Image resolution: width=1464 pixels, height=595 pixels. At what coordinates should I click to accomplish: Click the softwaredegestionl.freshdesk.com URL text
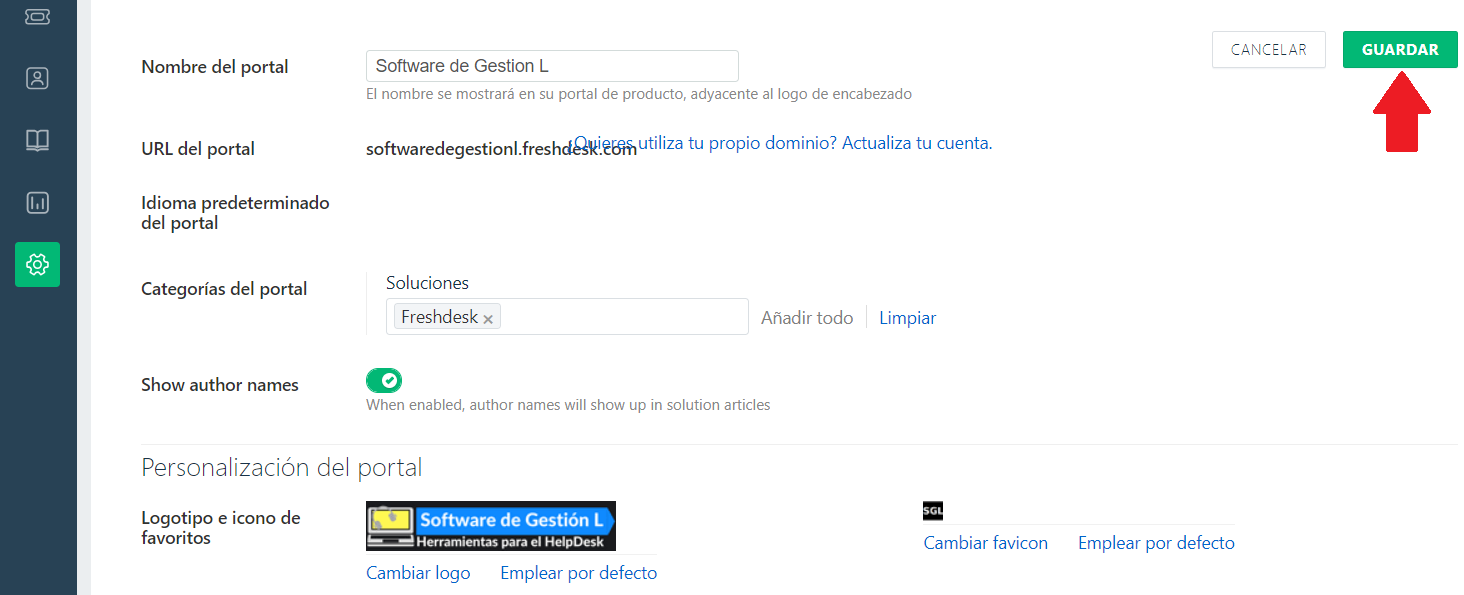tap(502, 149)
